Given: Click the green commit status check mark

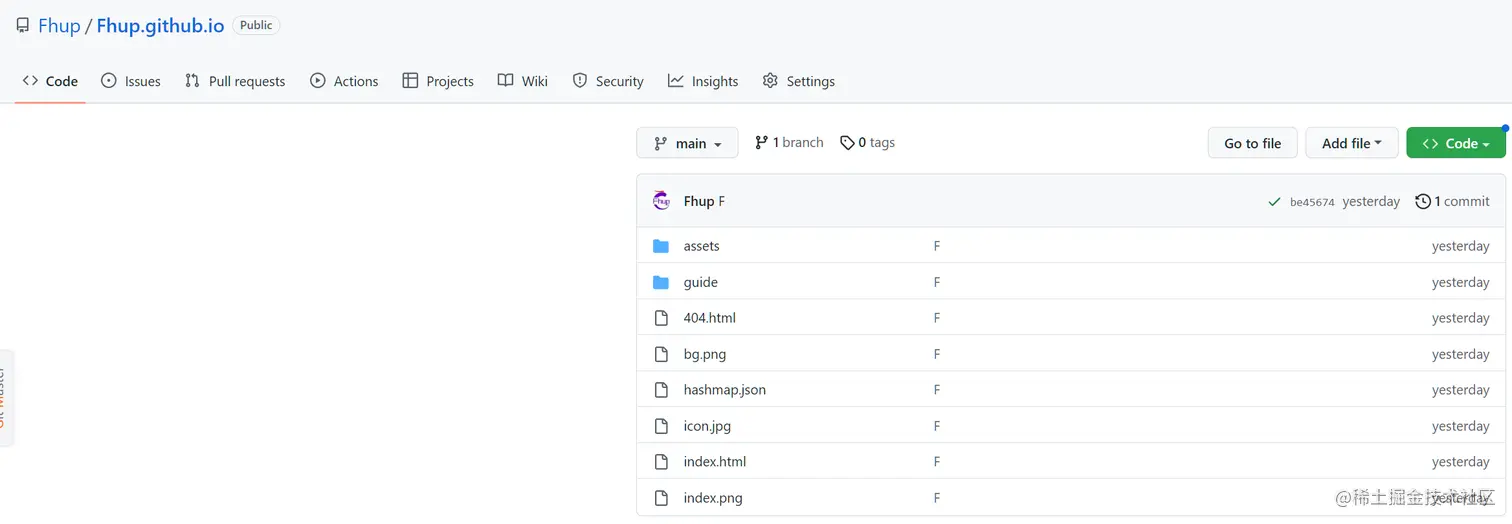Looking at the screenshot, I should (x=1274, y=202).
